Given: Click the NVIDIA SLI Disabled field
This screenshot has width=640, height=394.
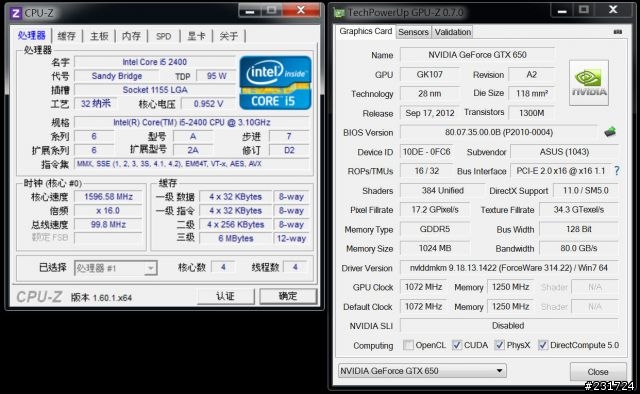Looking at the screenshot, I should point(509,326).
